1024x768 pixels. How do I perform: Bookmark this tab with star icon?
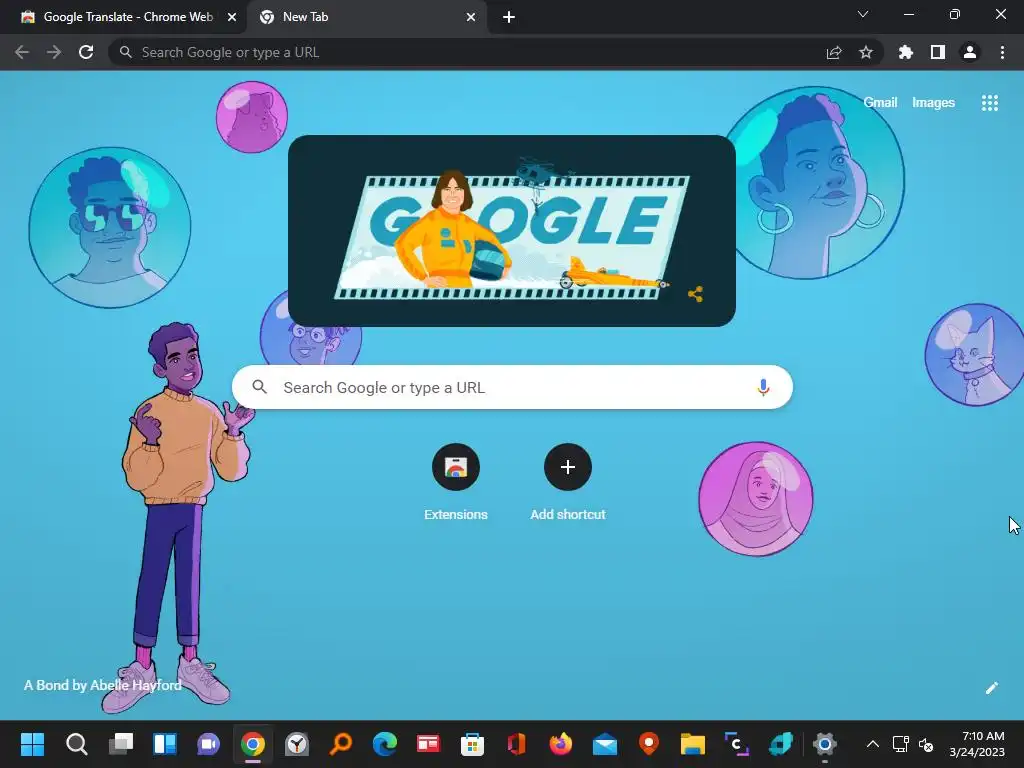point(866,52)
